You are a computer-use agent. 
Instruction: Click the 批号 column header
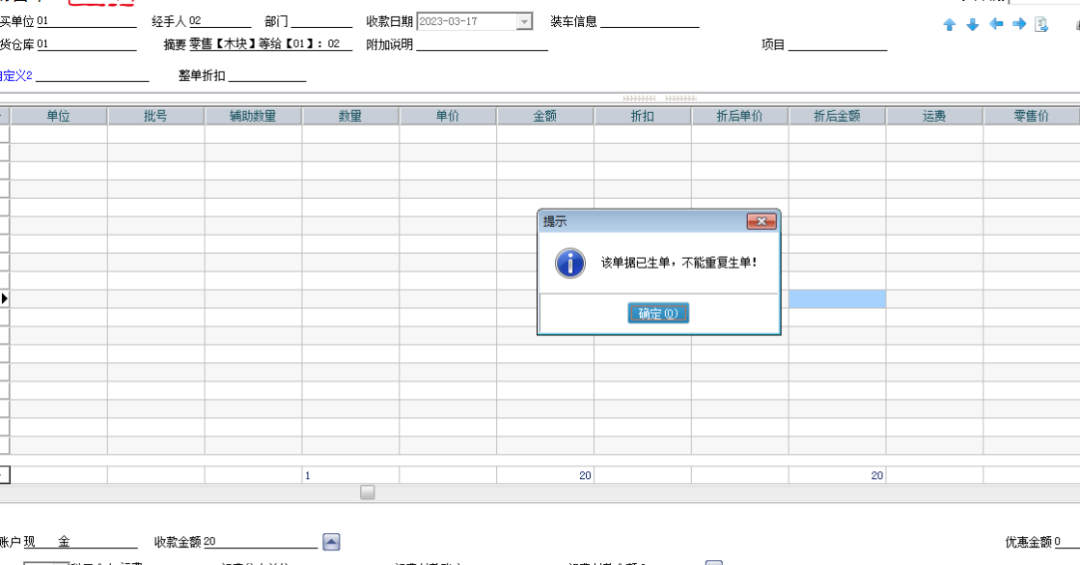click(x=156, y=116)
